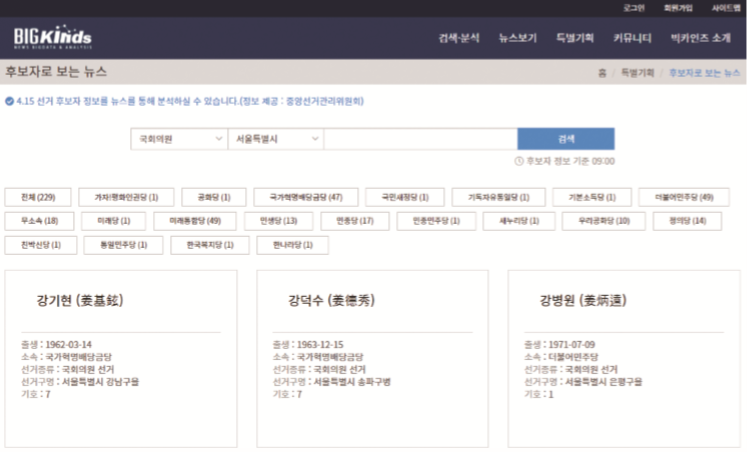This screenshot has width=747, height=452.
Task: Select the 전체 (229) filter
Action: click(38, 197)
